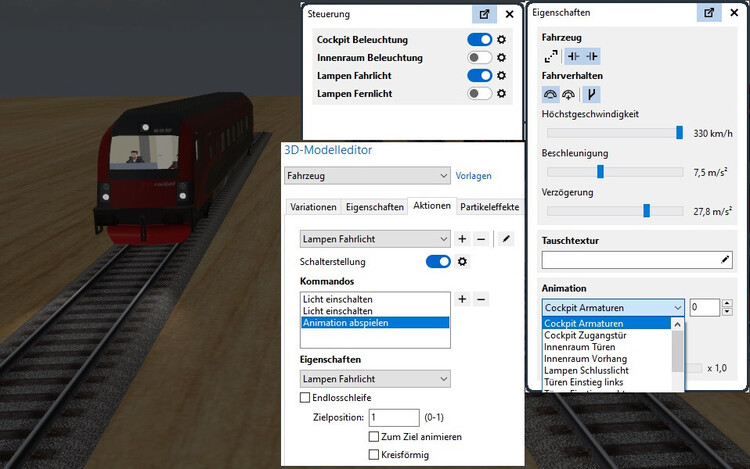Switch to the Variationen tab
This screenshot has width=750, height=469.
[312, 207]
